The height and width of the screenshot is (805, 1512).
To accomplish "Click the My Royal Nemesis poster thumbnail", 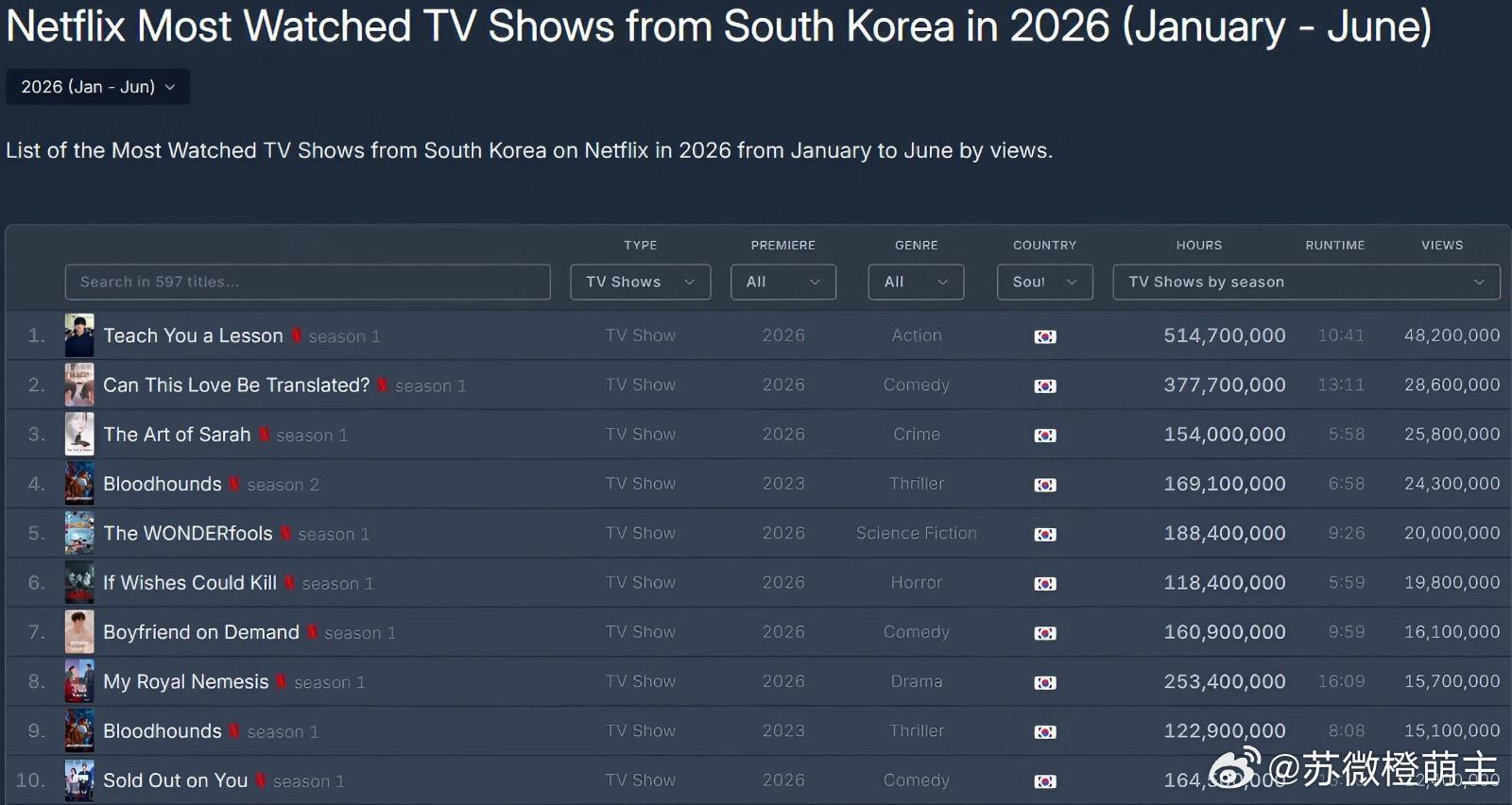I will (x=79, y=681).
